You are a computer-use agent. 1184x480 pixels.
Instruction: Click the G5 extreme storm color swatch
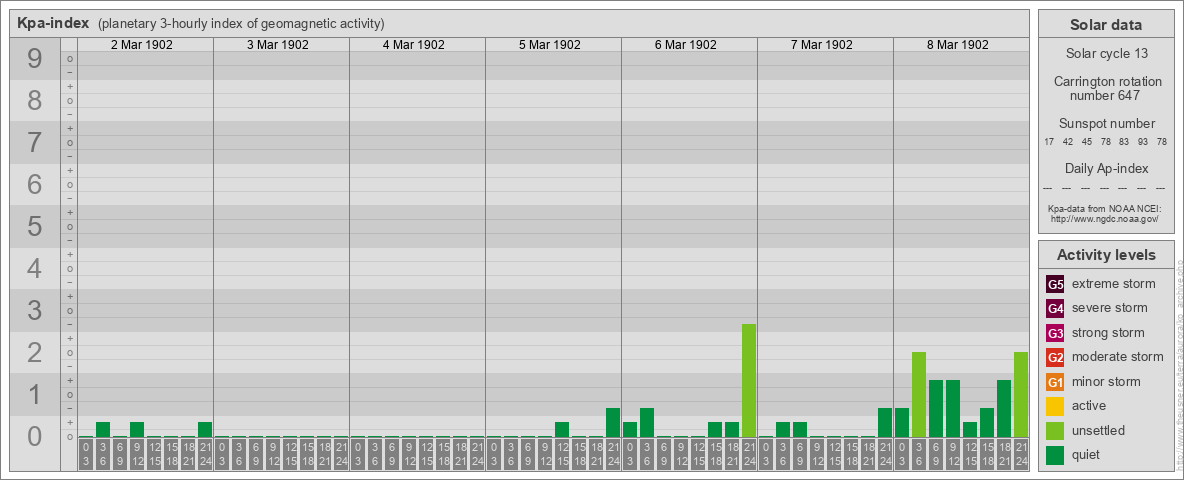pyautogui.click(x=1055, y=285)
